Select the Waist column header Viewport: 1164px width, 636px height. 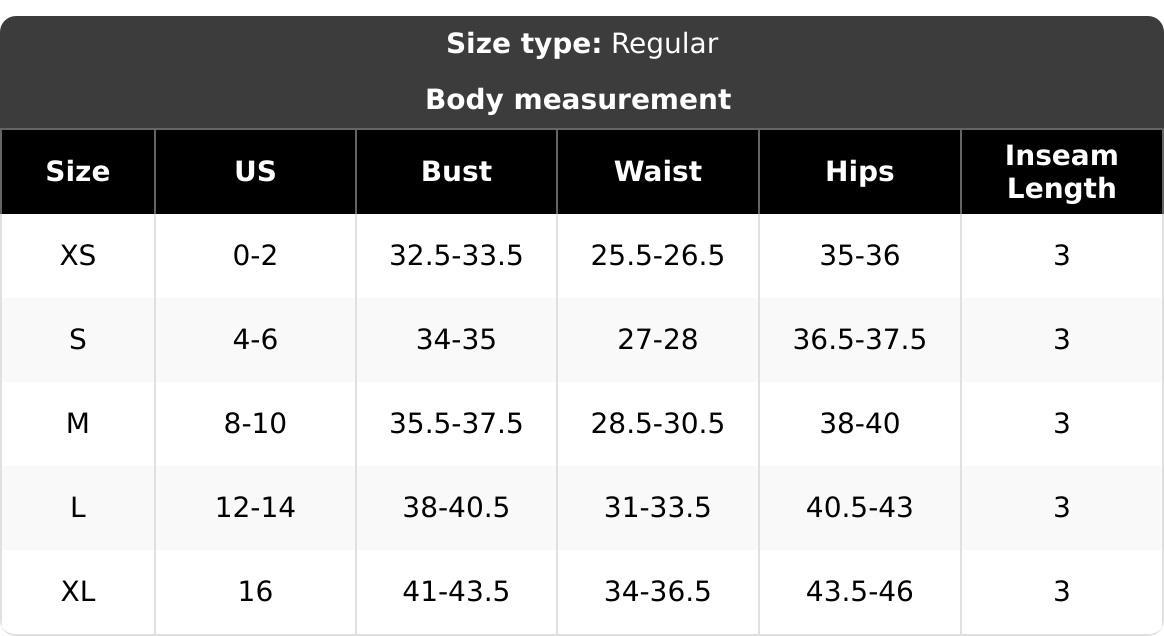pos(658,171)
